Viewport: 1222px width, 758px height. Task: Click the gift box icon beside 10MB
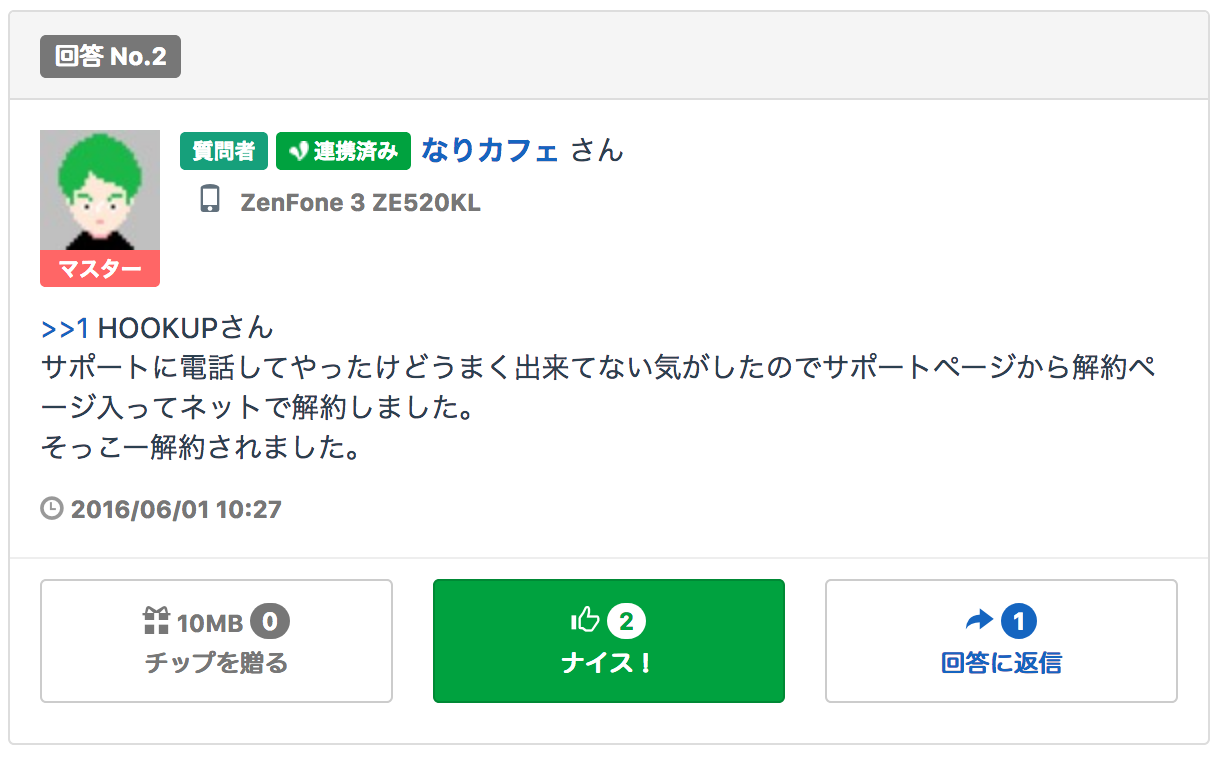pyautogui.click(x=157, y=623)
